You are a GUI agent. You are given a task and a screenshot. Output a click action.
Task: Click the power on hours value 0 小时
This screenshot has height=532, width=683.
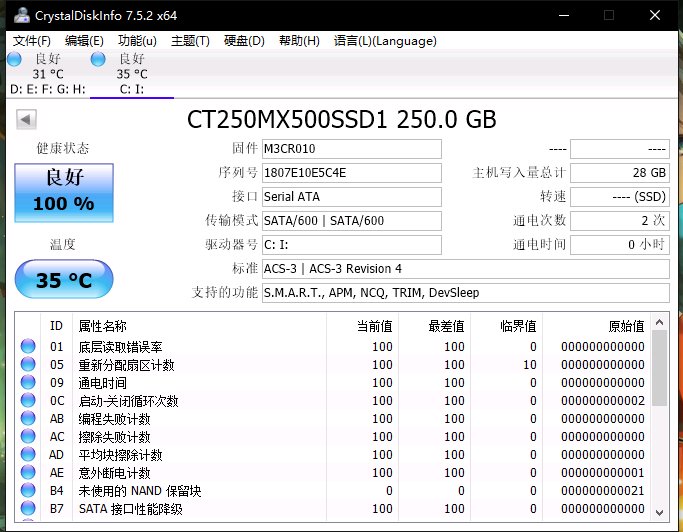tap(620, 245)
